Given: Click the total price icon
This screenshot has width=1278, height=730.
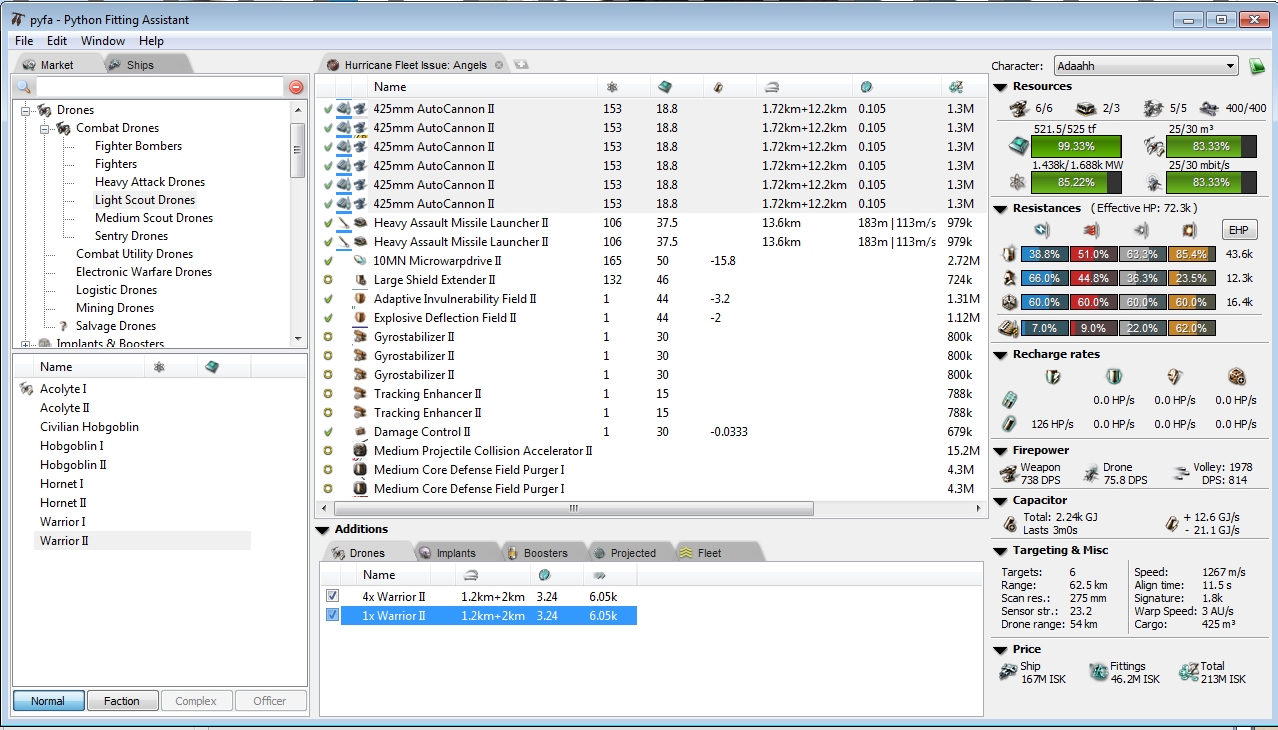Looking at the screenshot, I should pos(1188,672).
